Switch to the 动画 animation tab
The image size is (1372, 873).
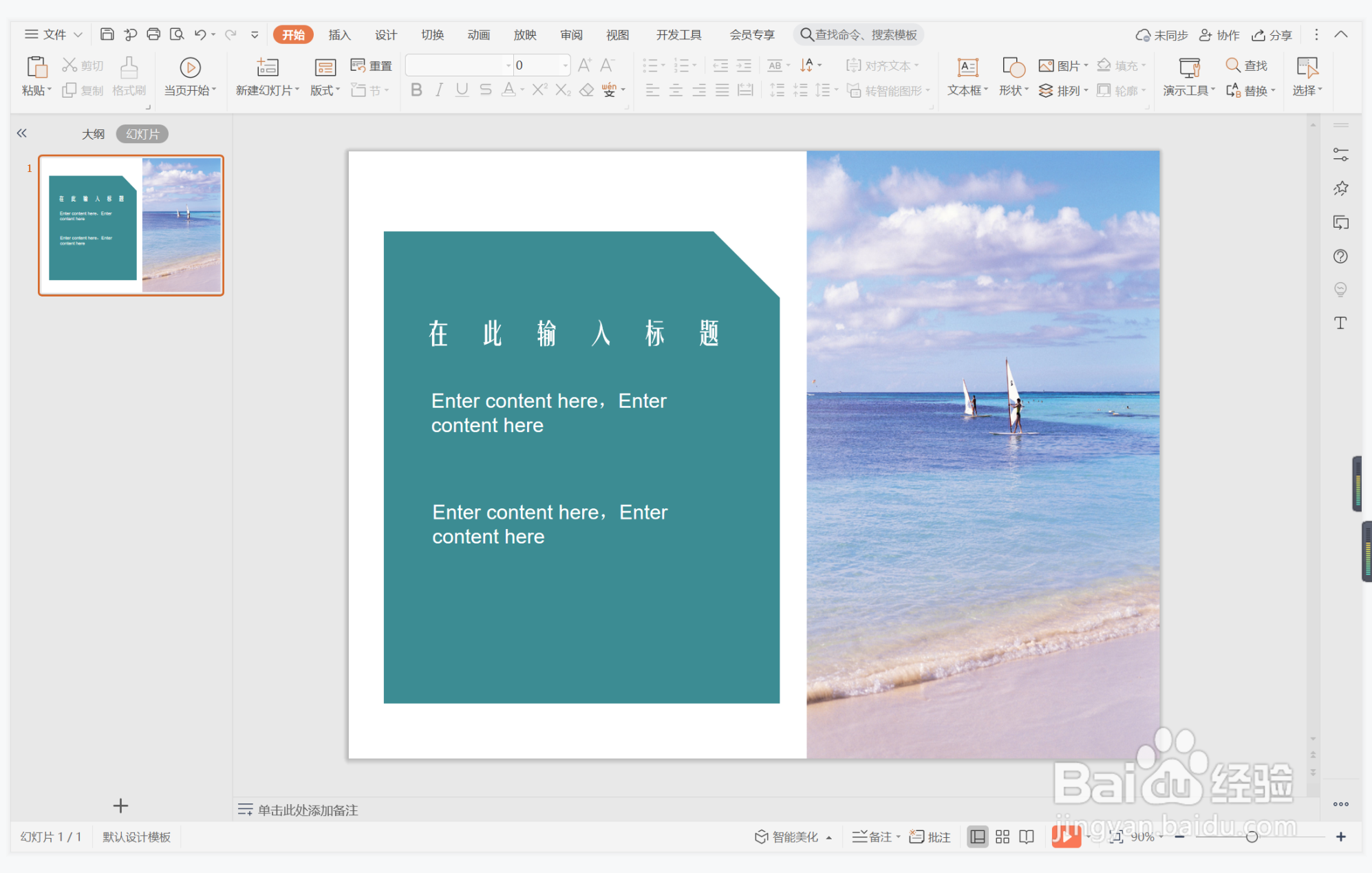tap(478, 35)
